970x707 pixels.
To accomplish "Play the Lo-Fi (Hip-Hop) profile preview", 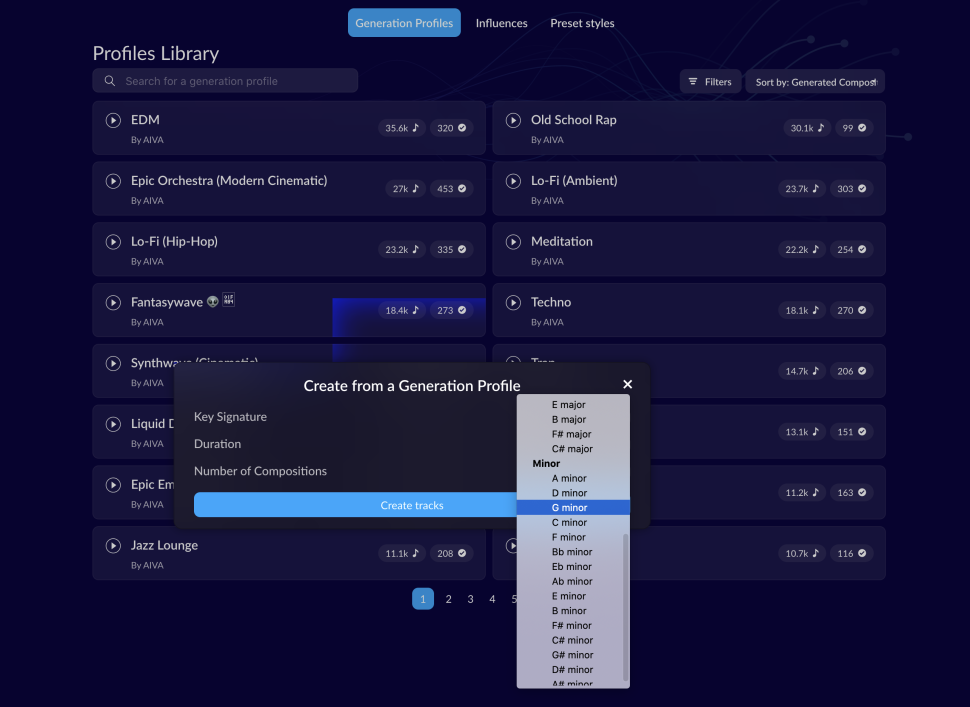I will point(113,242).
